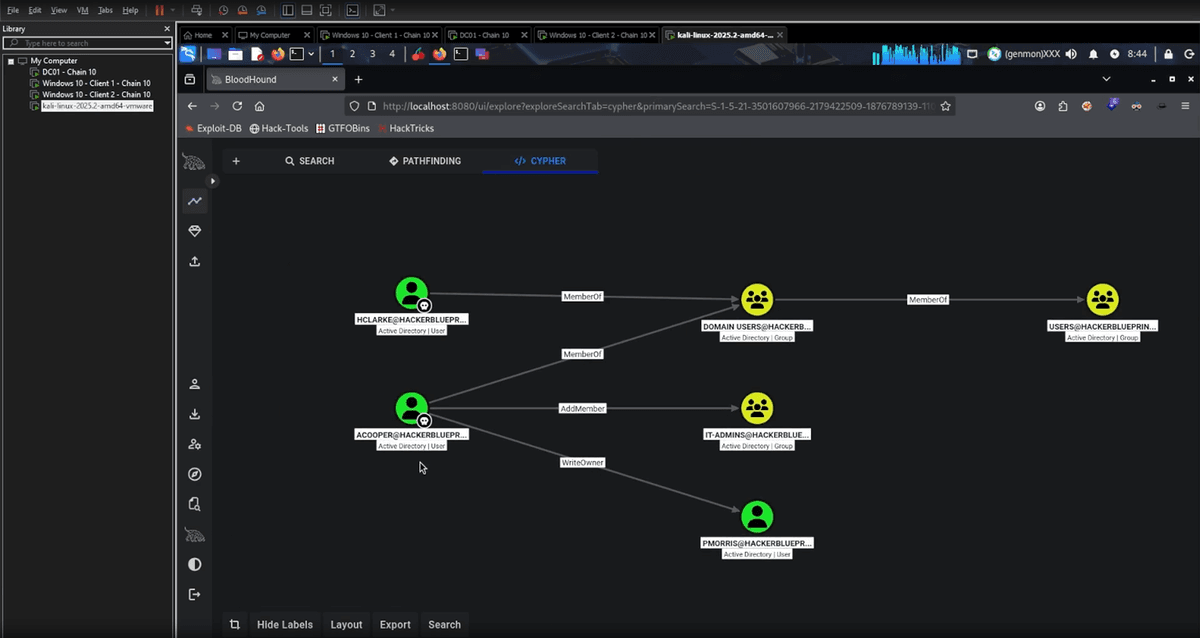Open Firefox account icon
Image resolution: width=1200 pixels, height=638 pixels.
(x=1040, y=106)
